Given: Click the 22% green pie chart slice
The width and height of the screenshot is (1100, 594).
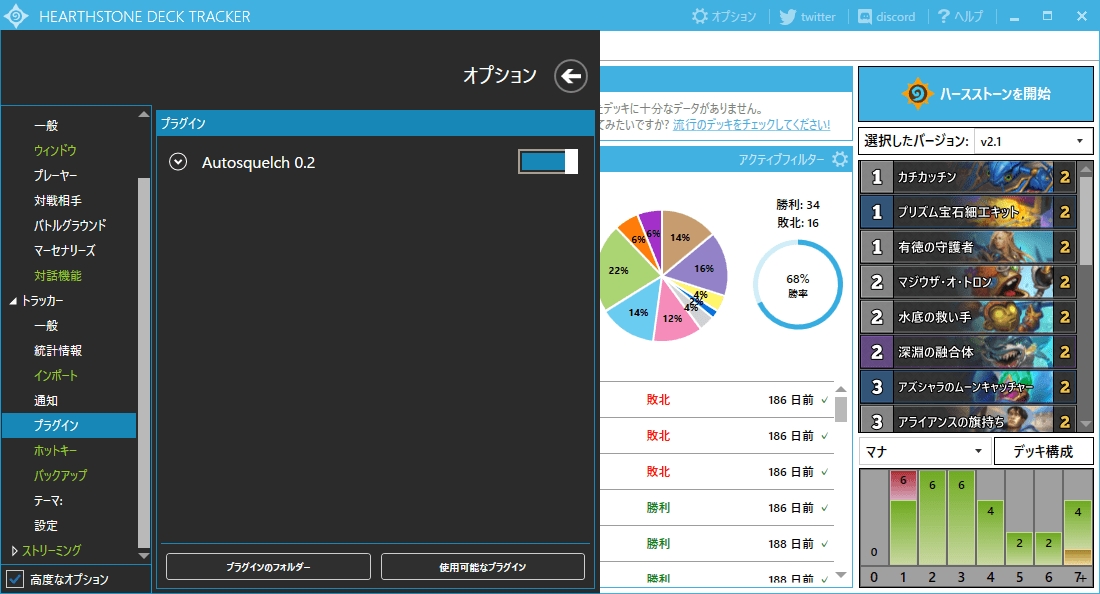Looking at the screenshot, I should tap(622, 271).
